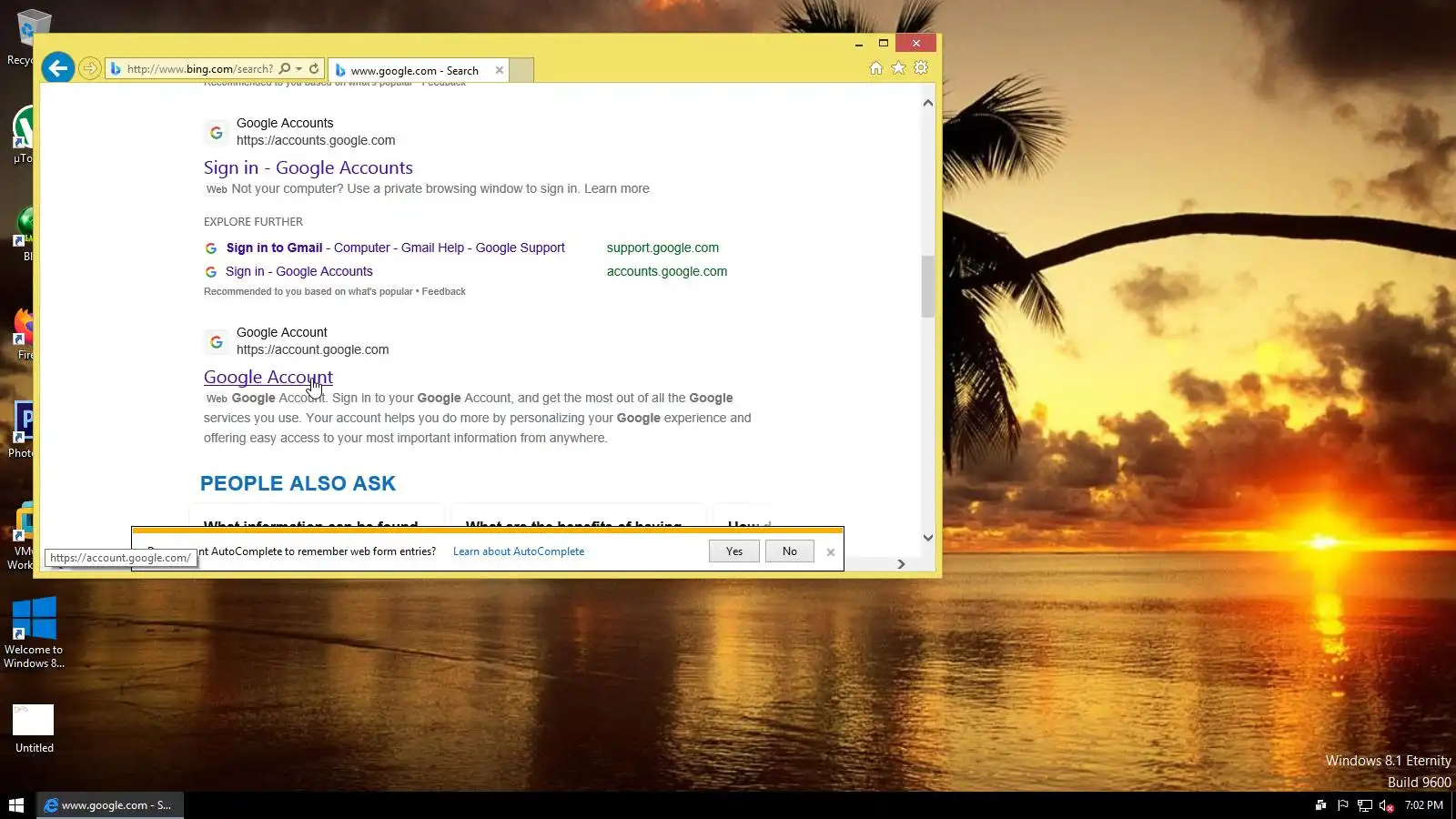1456x819 pixels.
Task: Click the Feedback link under Explore Further
Action: [x=443, y=291]
